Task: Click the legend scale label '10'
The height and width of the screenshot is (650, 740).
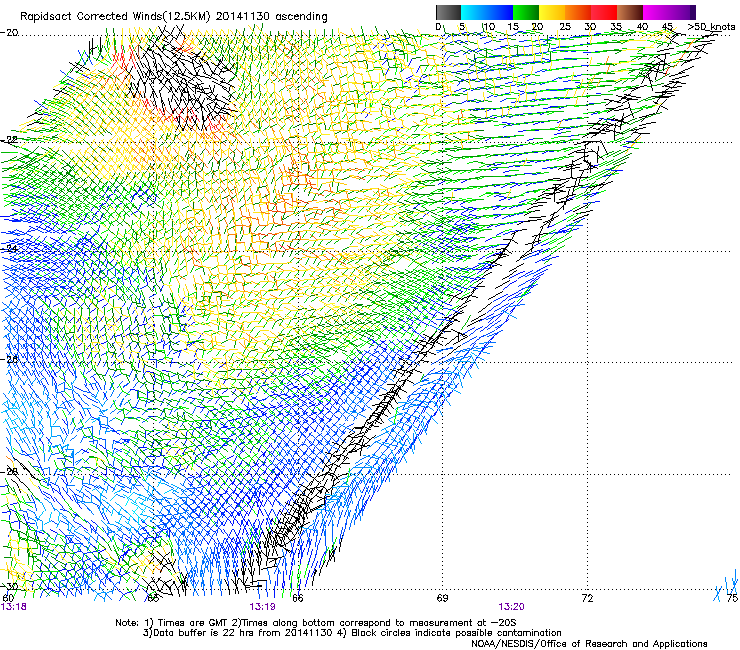Action: coord(489,26)
